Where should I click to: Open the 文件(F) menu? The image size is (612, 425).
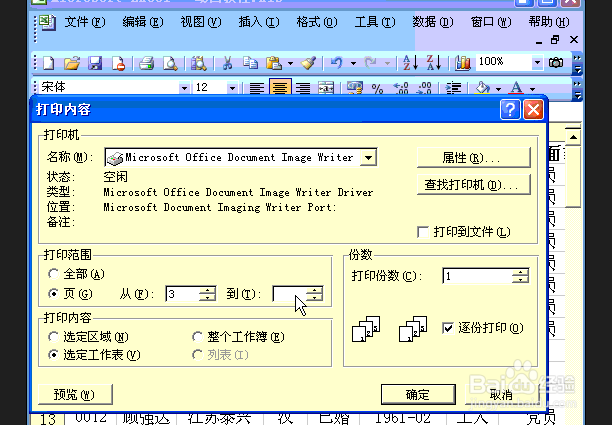(x=85, y=22)
